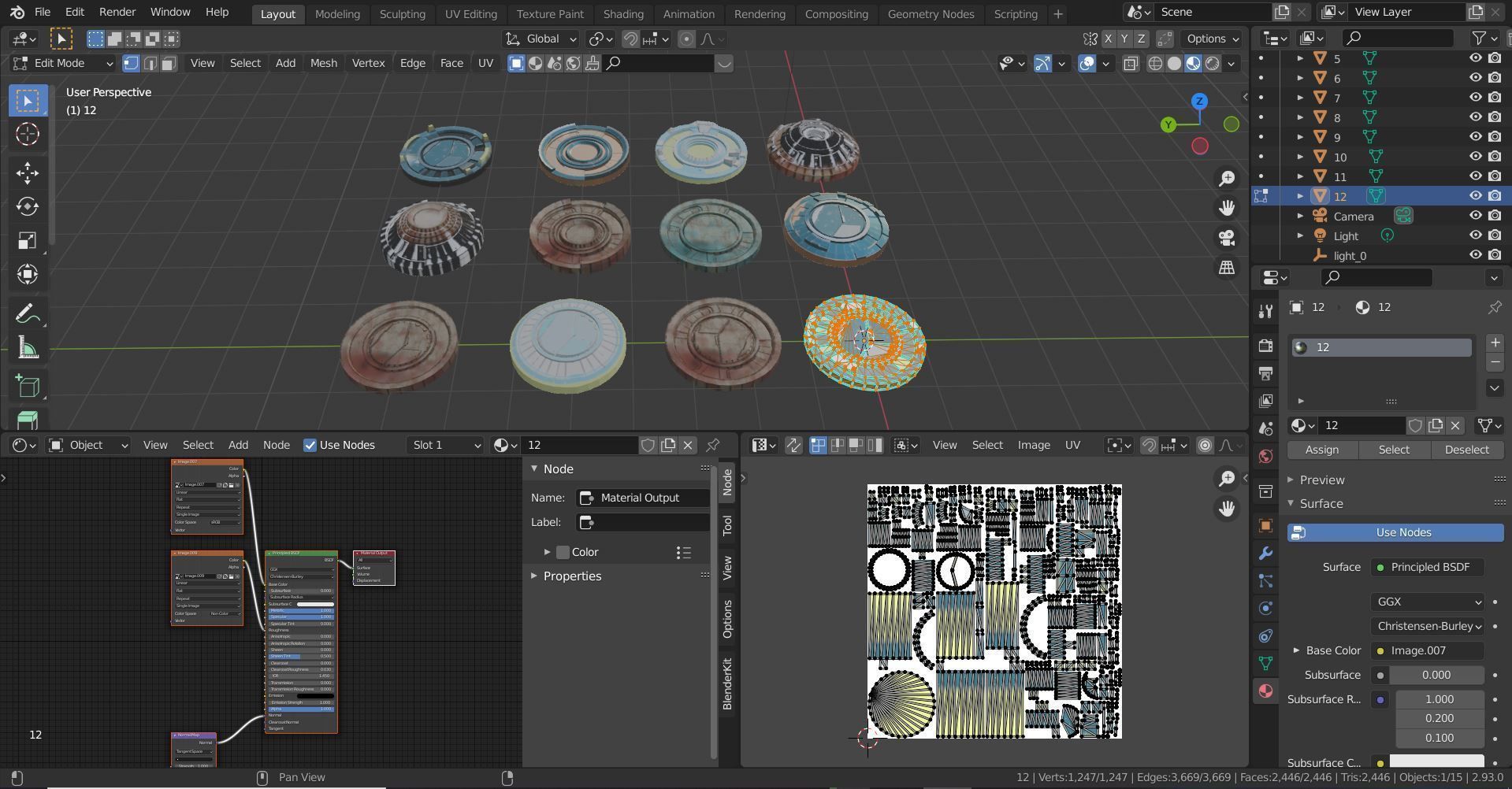Activate the Scale tool
1512x789 pixels.
coord(28,240)
